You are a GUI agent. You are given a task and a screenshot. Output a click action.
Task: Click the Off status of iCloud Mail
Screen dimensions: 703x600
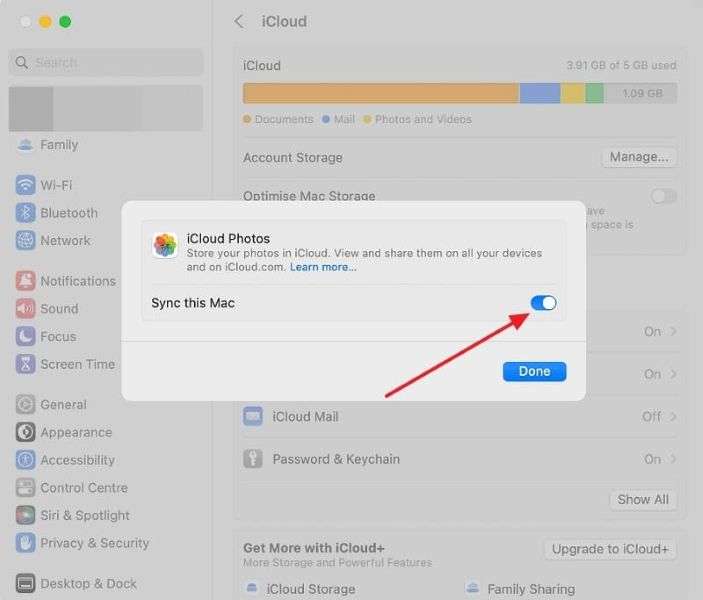point(651,417)
